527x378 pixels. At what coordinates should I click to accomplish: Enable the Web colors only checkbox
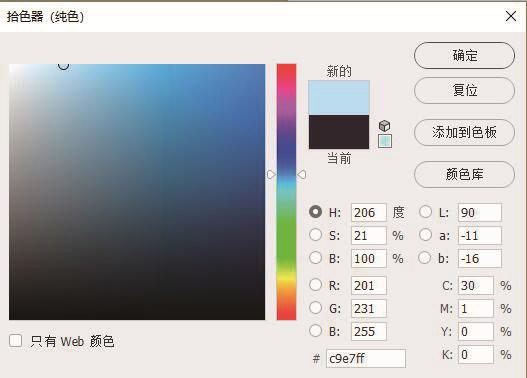point(15,341)
